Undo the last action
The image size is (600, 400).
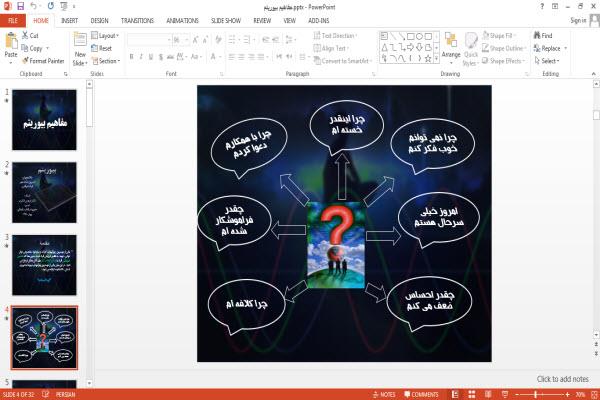(34, 6)
